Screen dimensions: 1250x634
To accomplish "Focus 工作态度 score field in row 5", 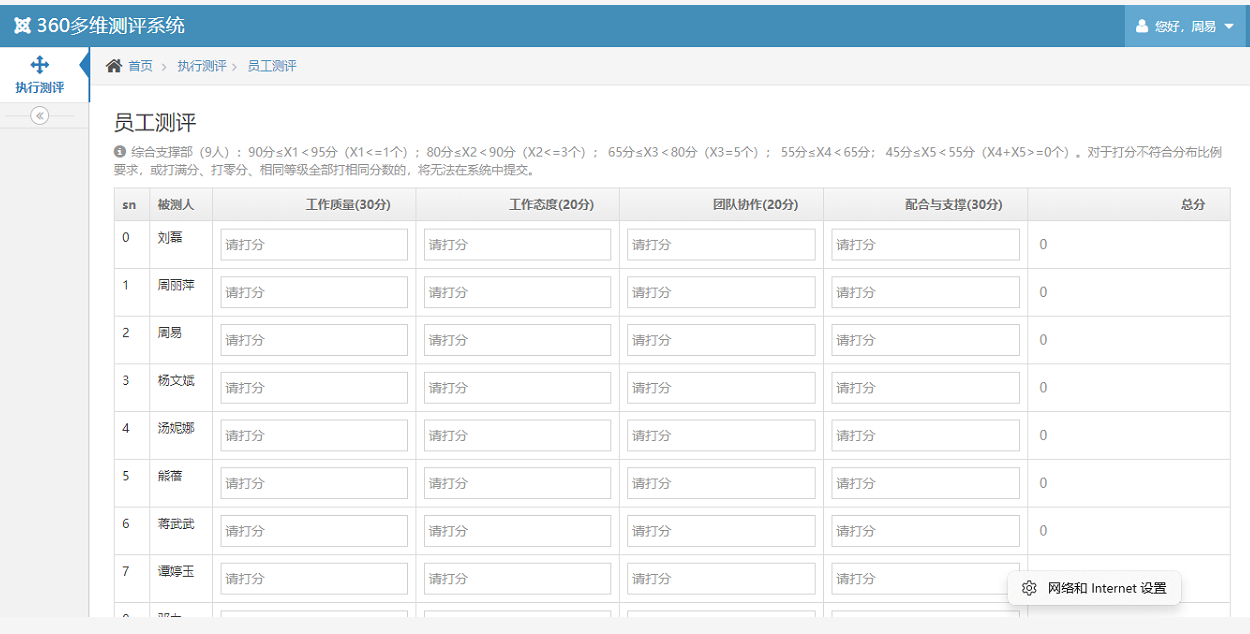I will pyautogui.click(x=517, y=483).
